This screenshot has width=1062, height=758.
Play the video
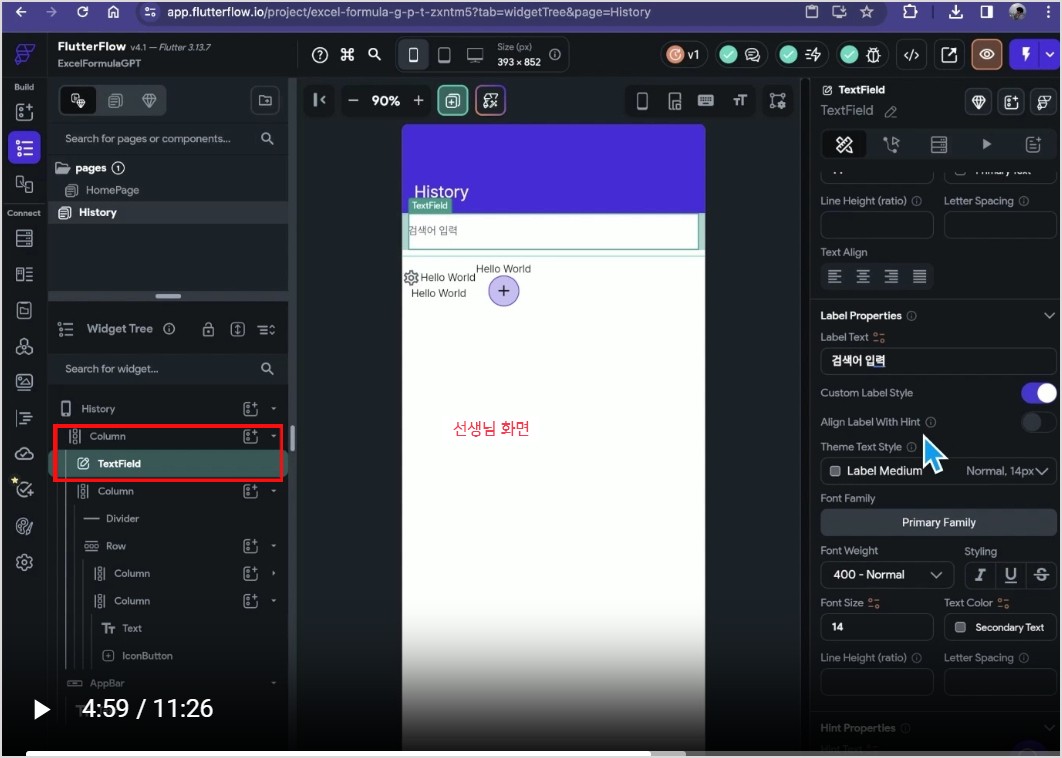[41, 709]
